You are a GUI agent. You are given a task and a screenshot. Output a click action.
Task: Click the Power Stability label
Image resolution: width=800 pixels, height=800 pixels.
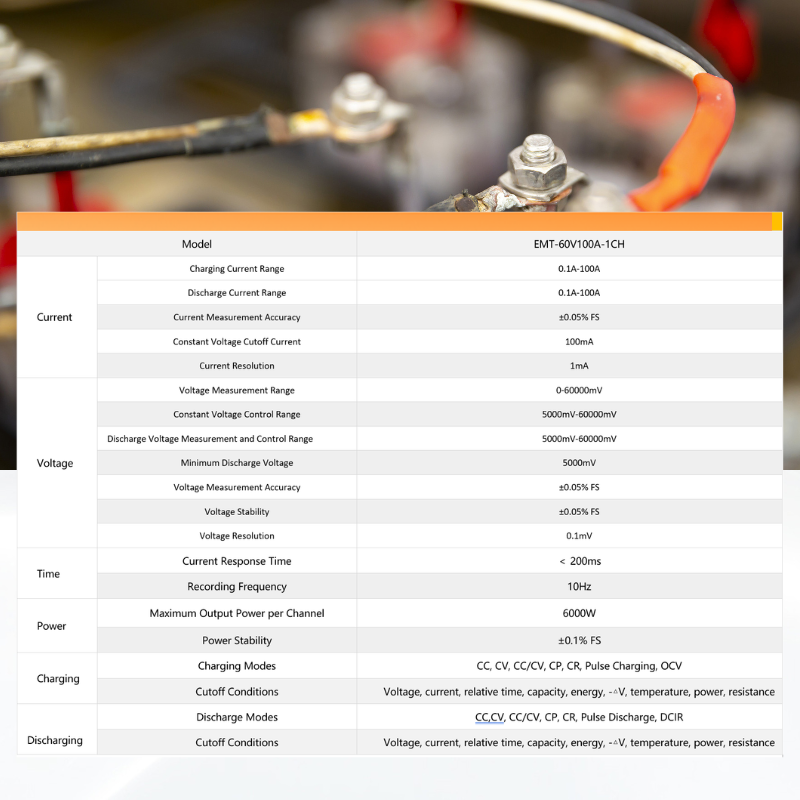(x=237, y=640)
